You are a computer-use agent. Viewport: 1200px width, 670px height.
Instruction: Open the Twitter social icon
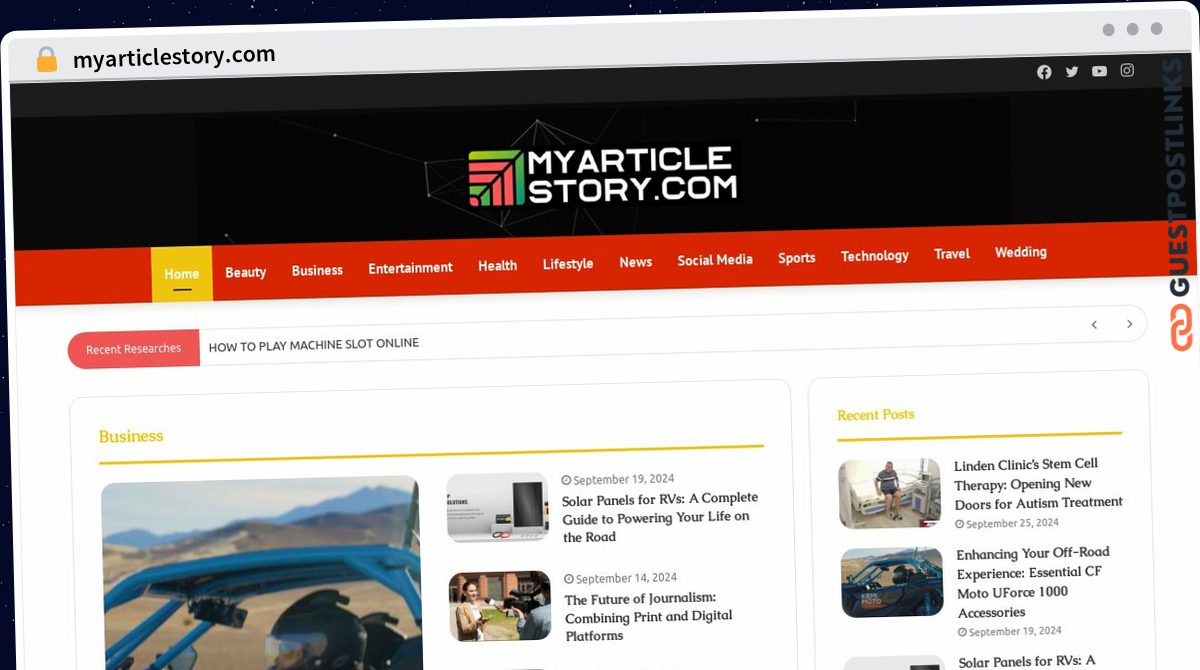pyautogui.click(x=1072, y=72)
